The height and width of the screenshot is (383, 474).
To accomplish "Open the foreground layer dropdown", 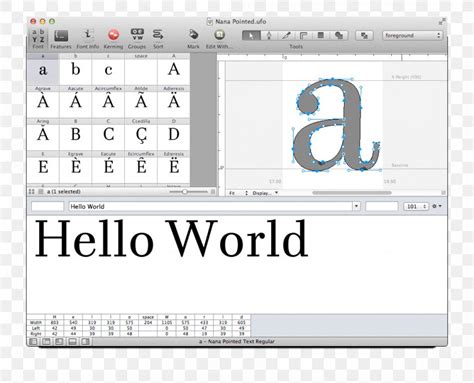I will (413, 35).
